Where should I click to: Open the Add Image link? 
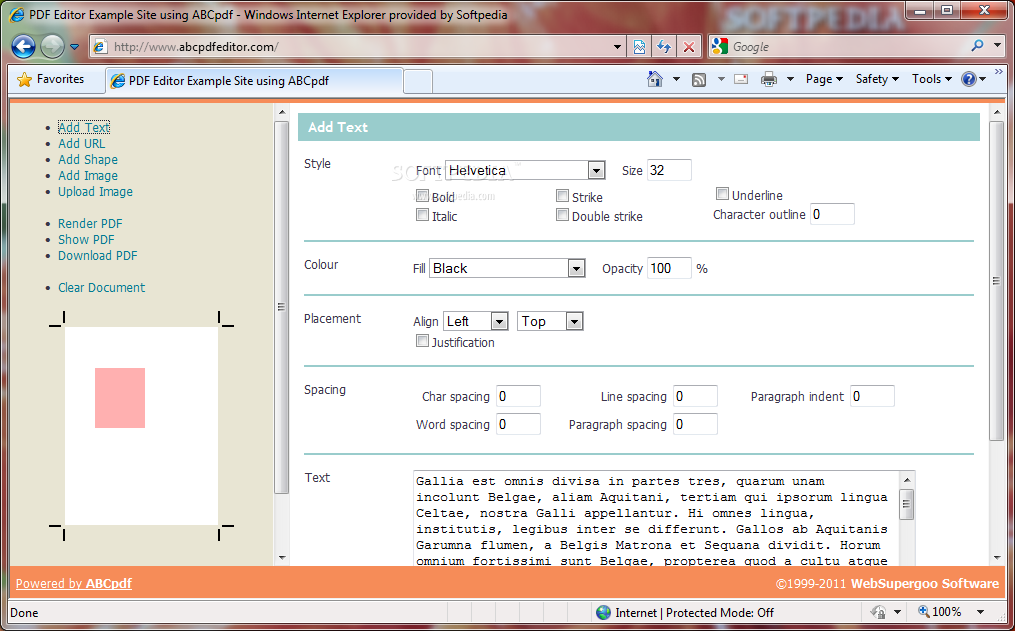88,175
